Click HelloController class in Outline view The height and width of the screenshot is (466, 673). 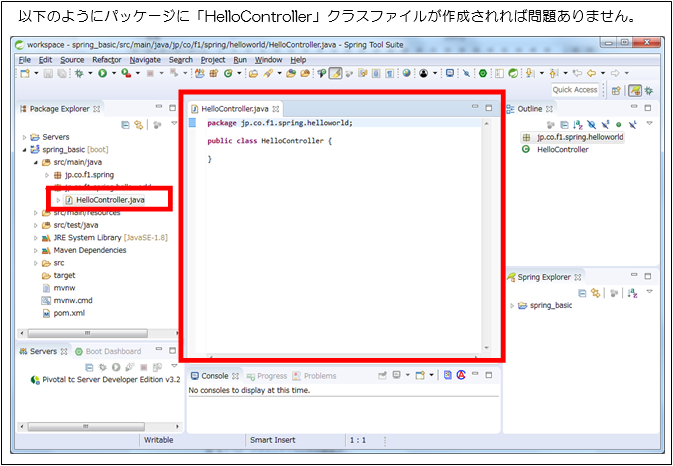[563, 150]
